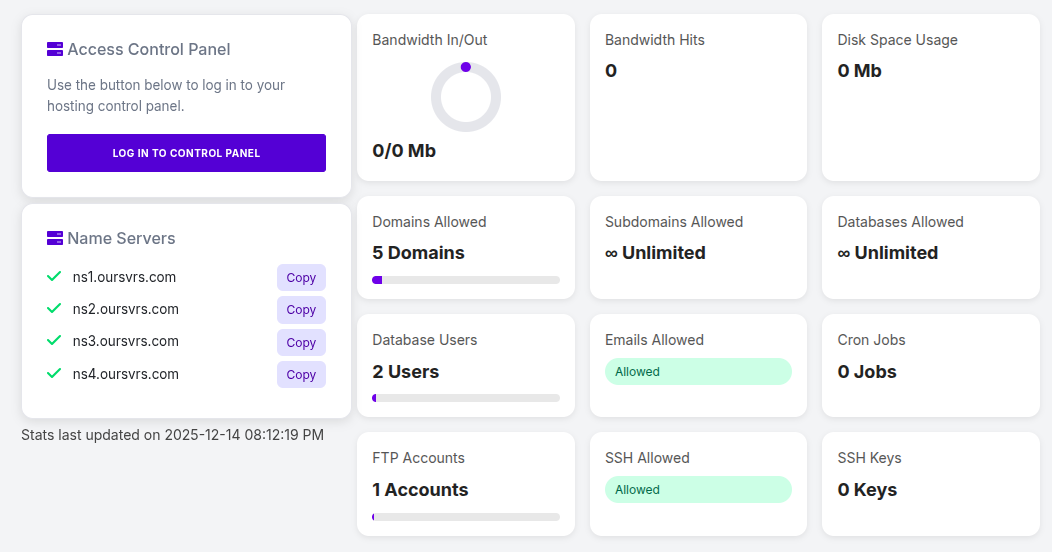Open the Cron Jobs stat card
This screenshot has width=1052, height=552.
930,365
